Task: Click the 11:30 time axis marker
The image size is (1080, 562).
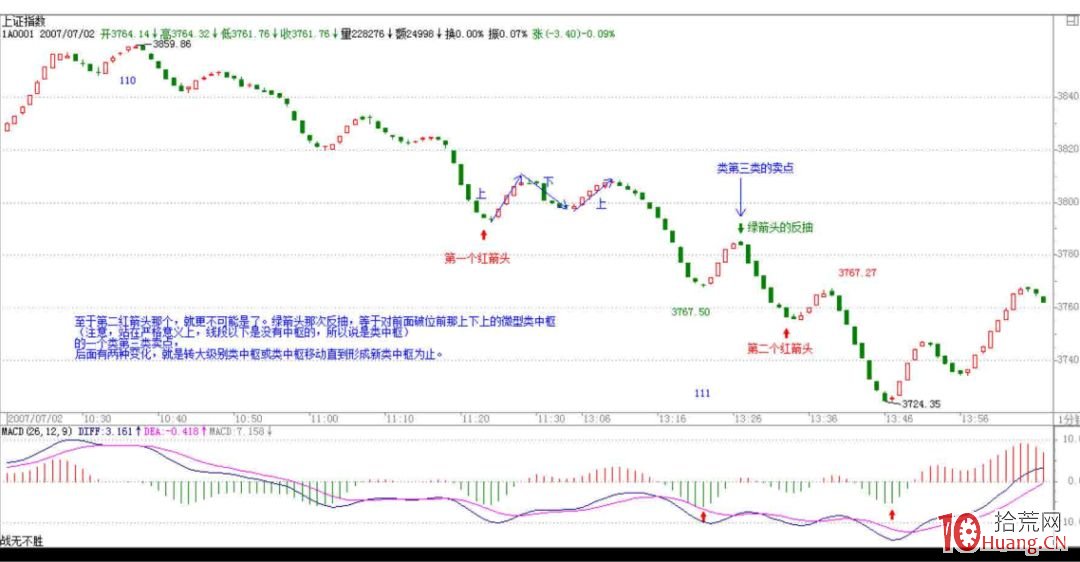Action: tap(552, 419)
